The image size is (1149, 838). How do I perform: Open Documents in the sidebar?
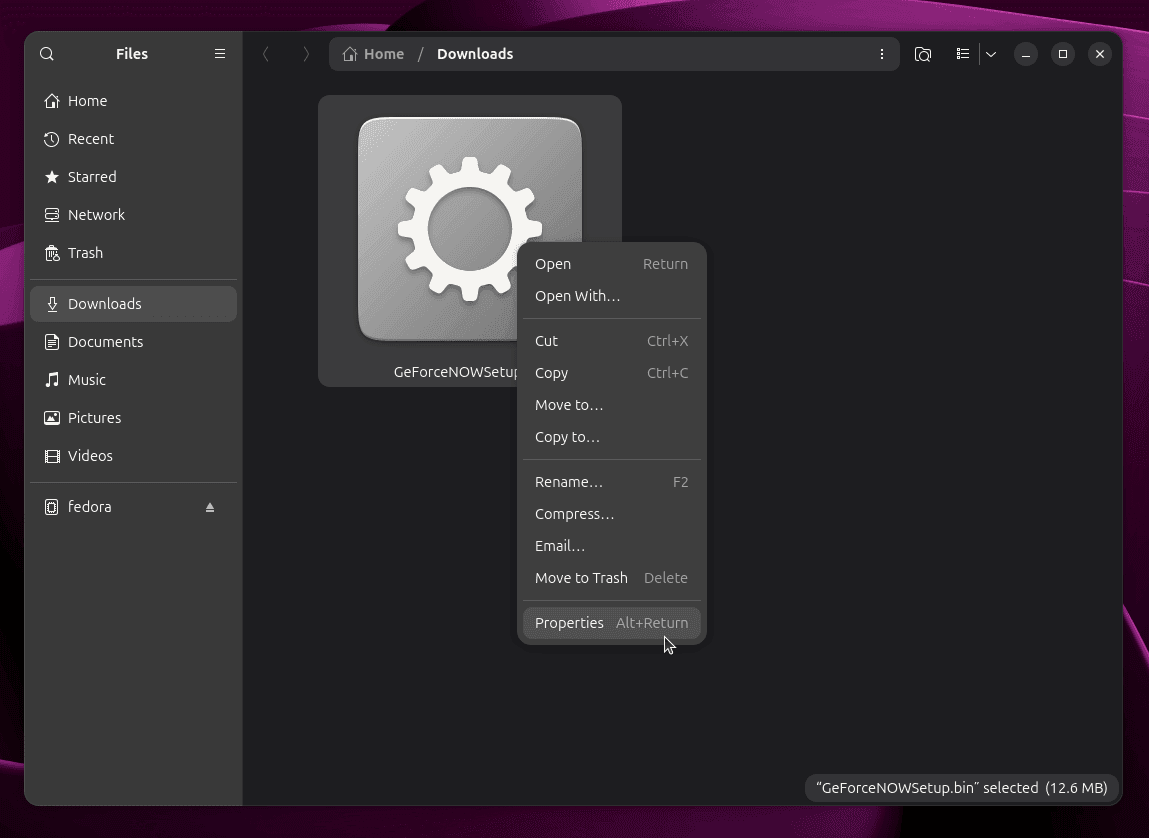133,342
